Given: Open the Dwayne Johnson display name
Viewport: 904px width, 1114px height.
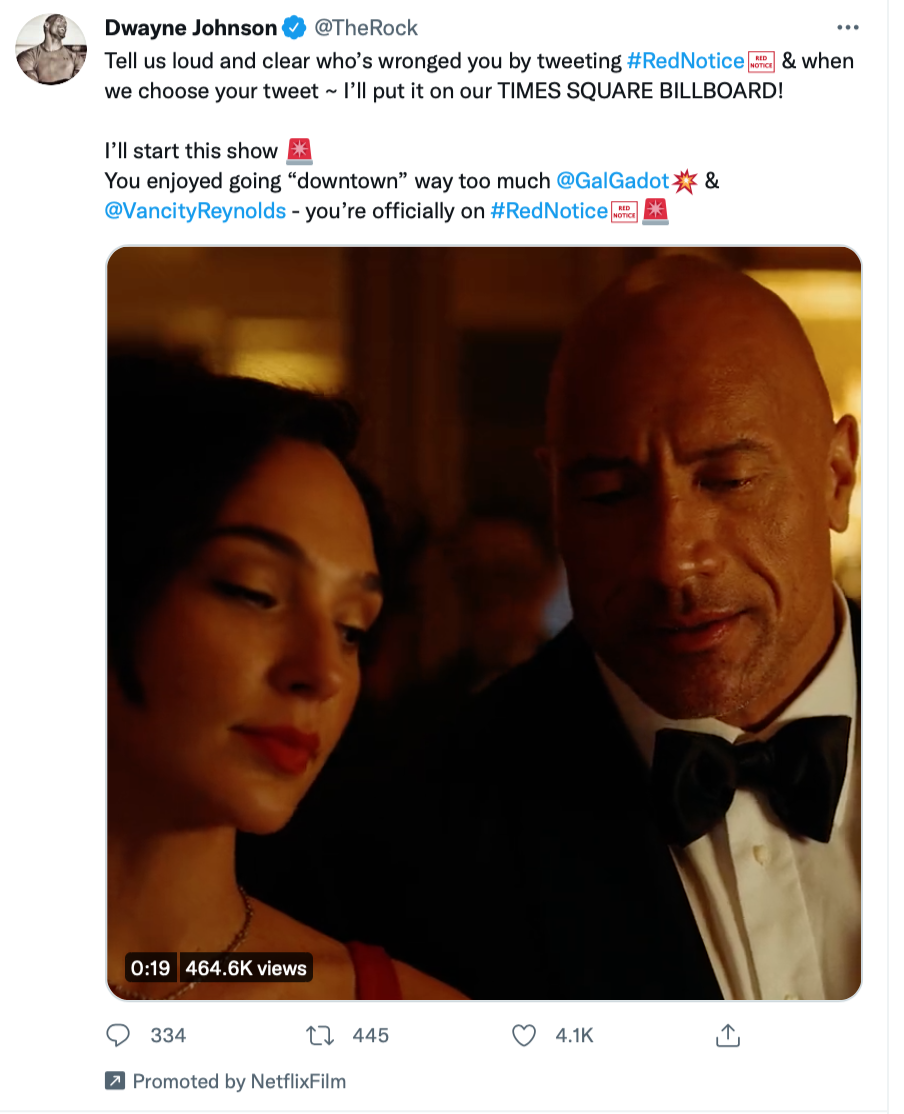Looking at the screenshot, I should 191,28.
